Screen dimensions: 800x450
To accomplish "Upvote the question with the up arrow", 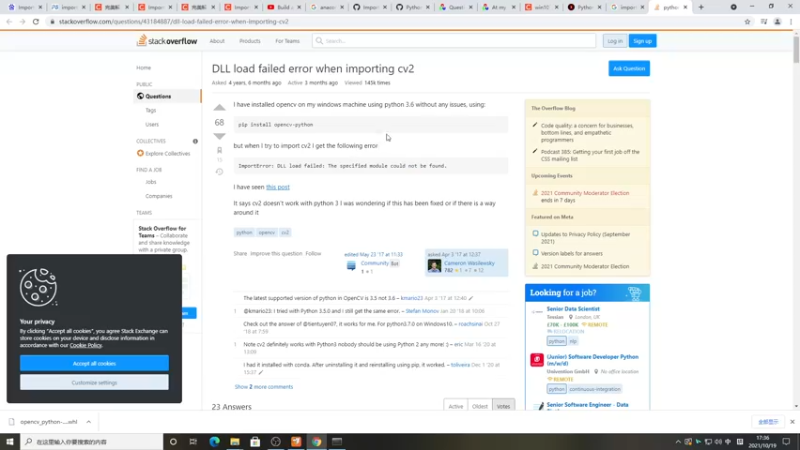I will tap(219, 107).
